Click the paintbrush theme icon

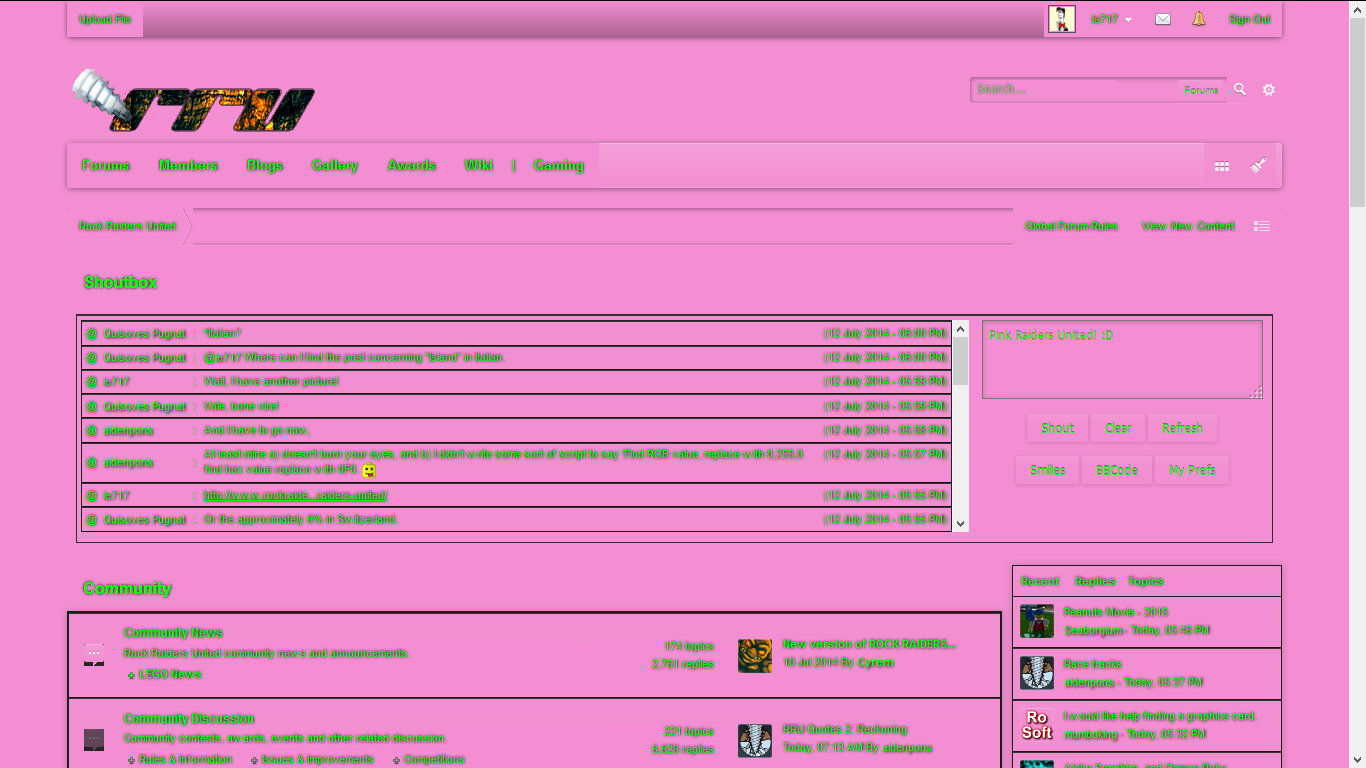(x=1259, y=165)
